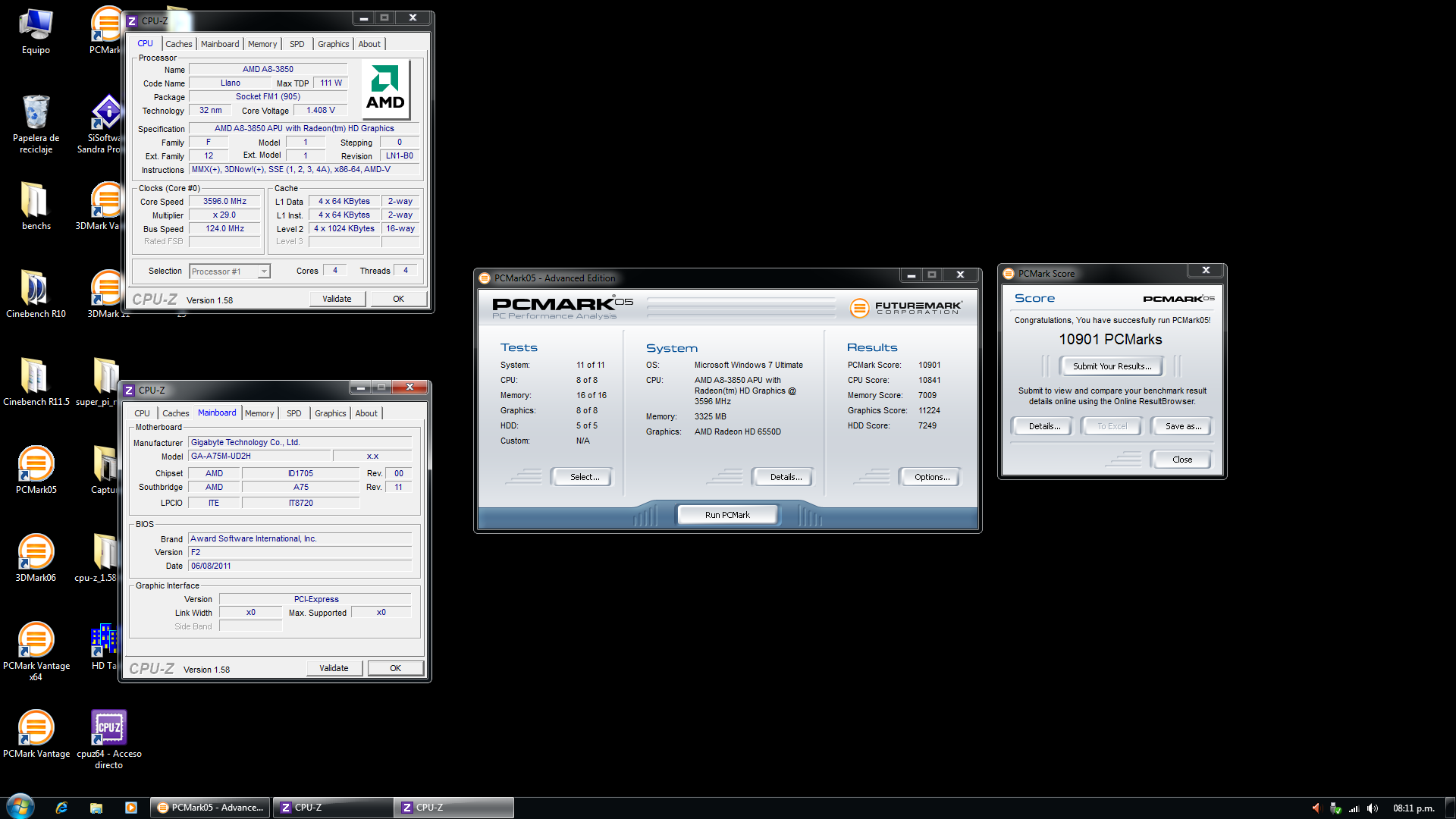Click the 10901 PCMarks score text

point(1110,340)
